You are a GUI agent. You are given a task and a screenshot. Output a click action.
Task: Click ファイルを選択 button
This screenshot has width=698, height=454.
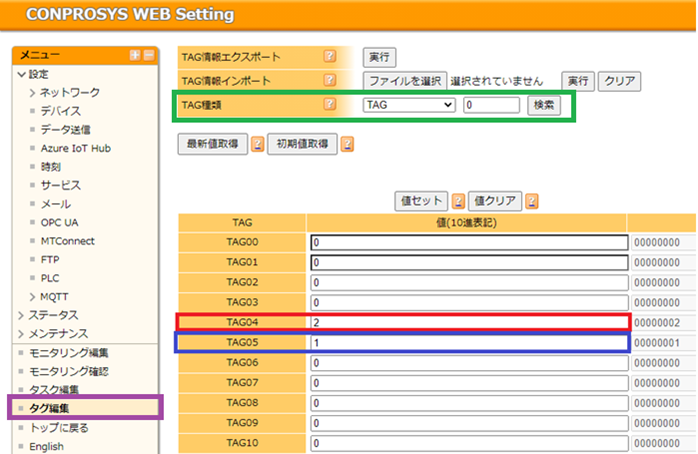click(405, 81)
